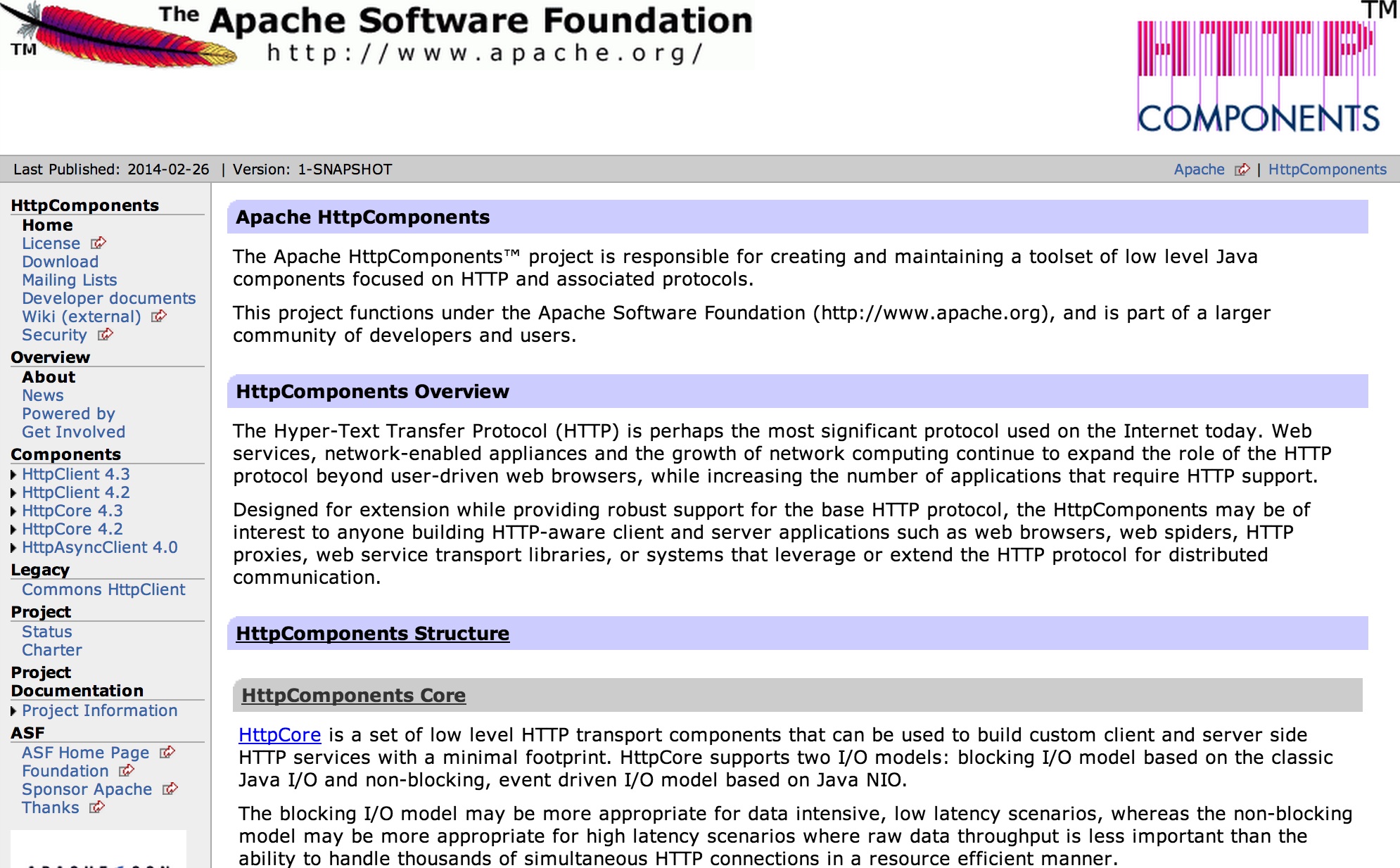Expand the HttpClient 4.3 menu arrow

pyautogui.click(x=14, y=475)
